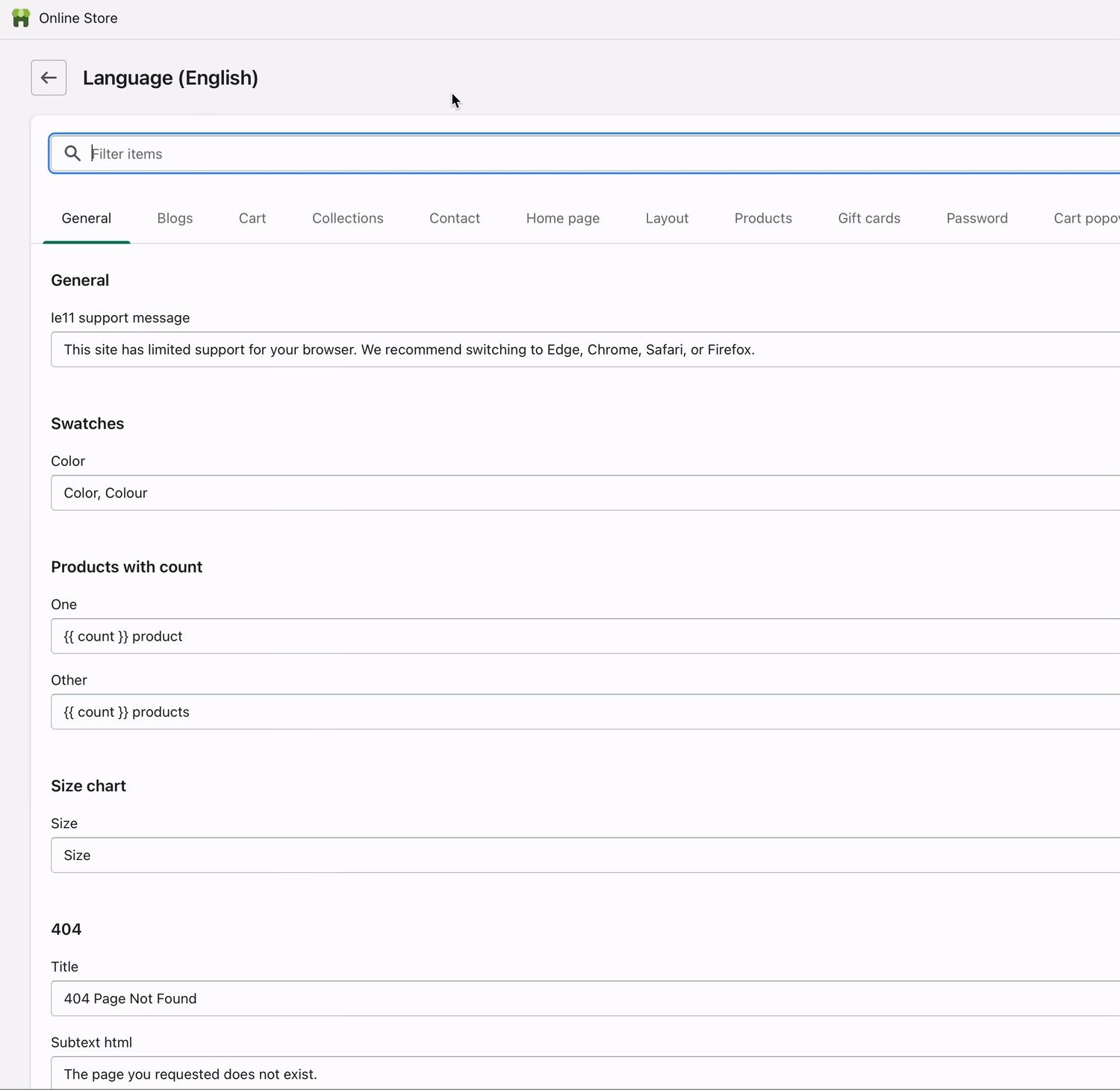Screen dimensions: 1120x1090
Task: Click the Other products count field
Action: pos(582,712)
